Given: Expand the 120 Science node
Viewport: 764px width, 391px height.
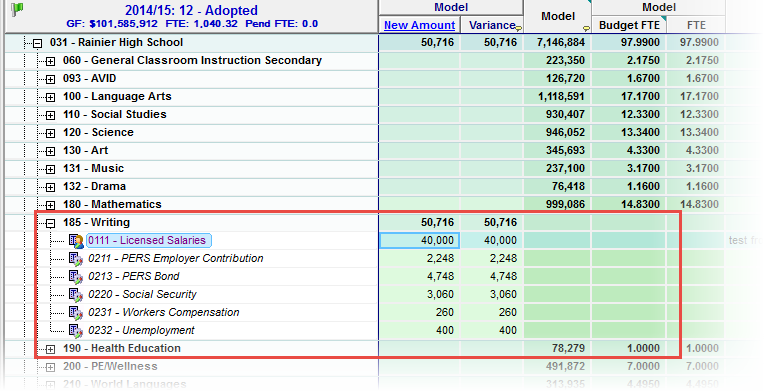Looking at the screenshot, I should 50,134.
